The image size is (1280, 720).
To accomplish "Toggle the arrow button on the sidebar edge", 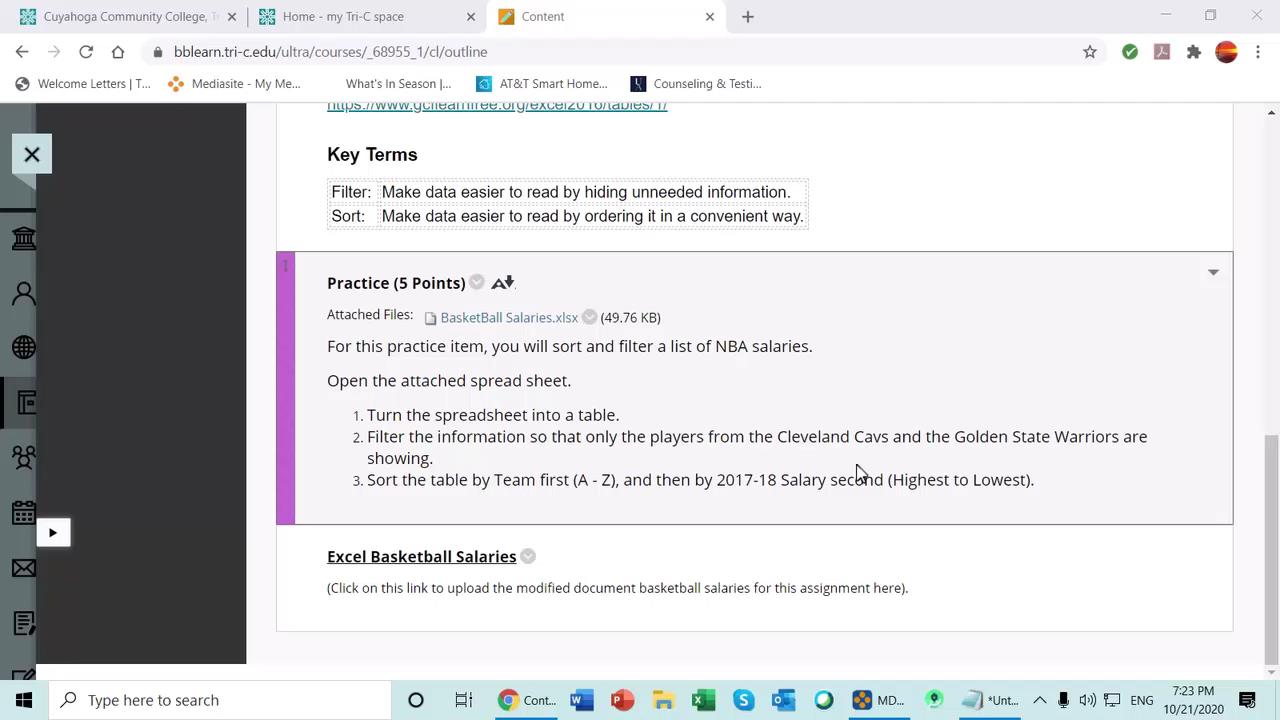I will tap(52, 532).
